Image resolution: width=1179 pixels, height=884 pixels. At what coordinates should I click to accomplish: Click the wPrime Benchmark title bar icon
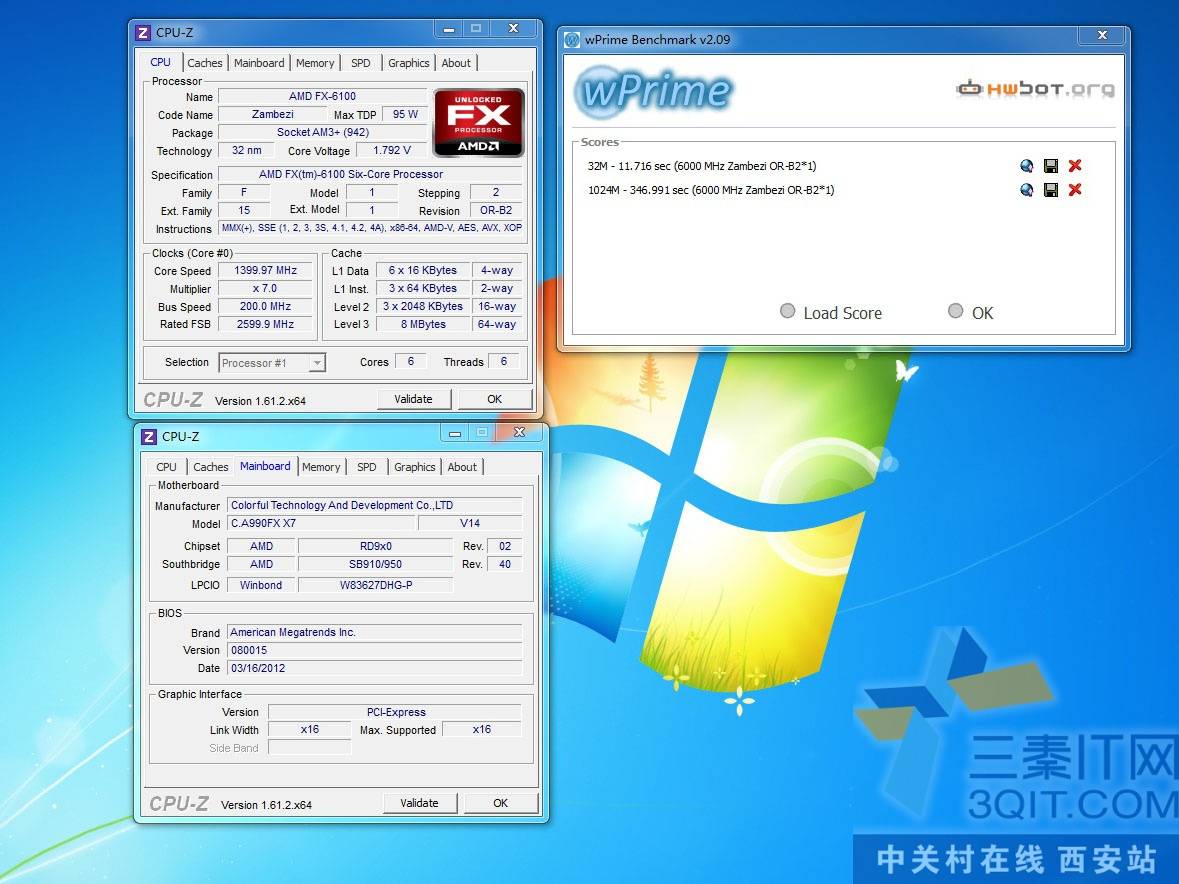(x=572, y=39)
